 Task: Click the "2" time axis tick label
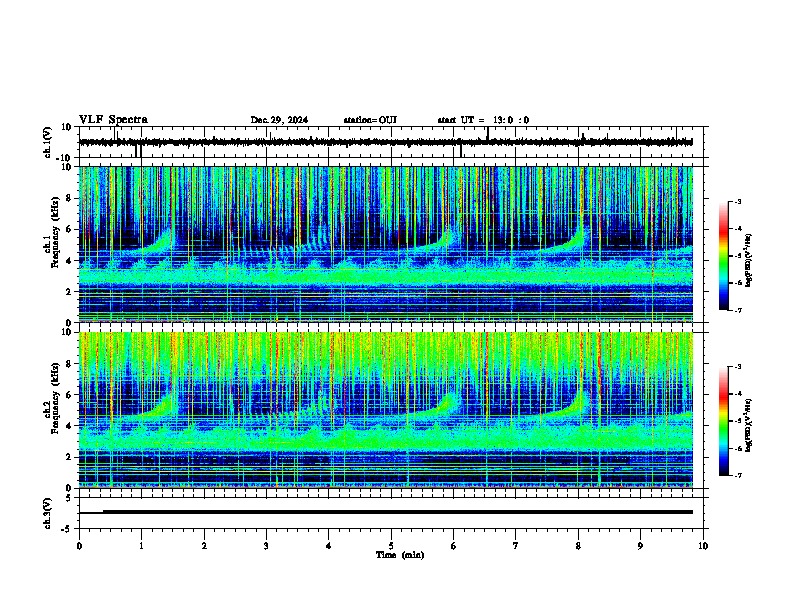pyautogui.click(x=204, y=546)
